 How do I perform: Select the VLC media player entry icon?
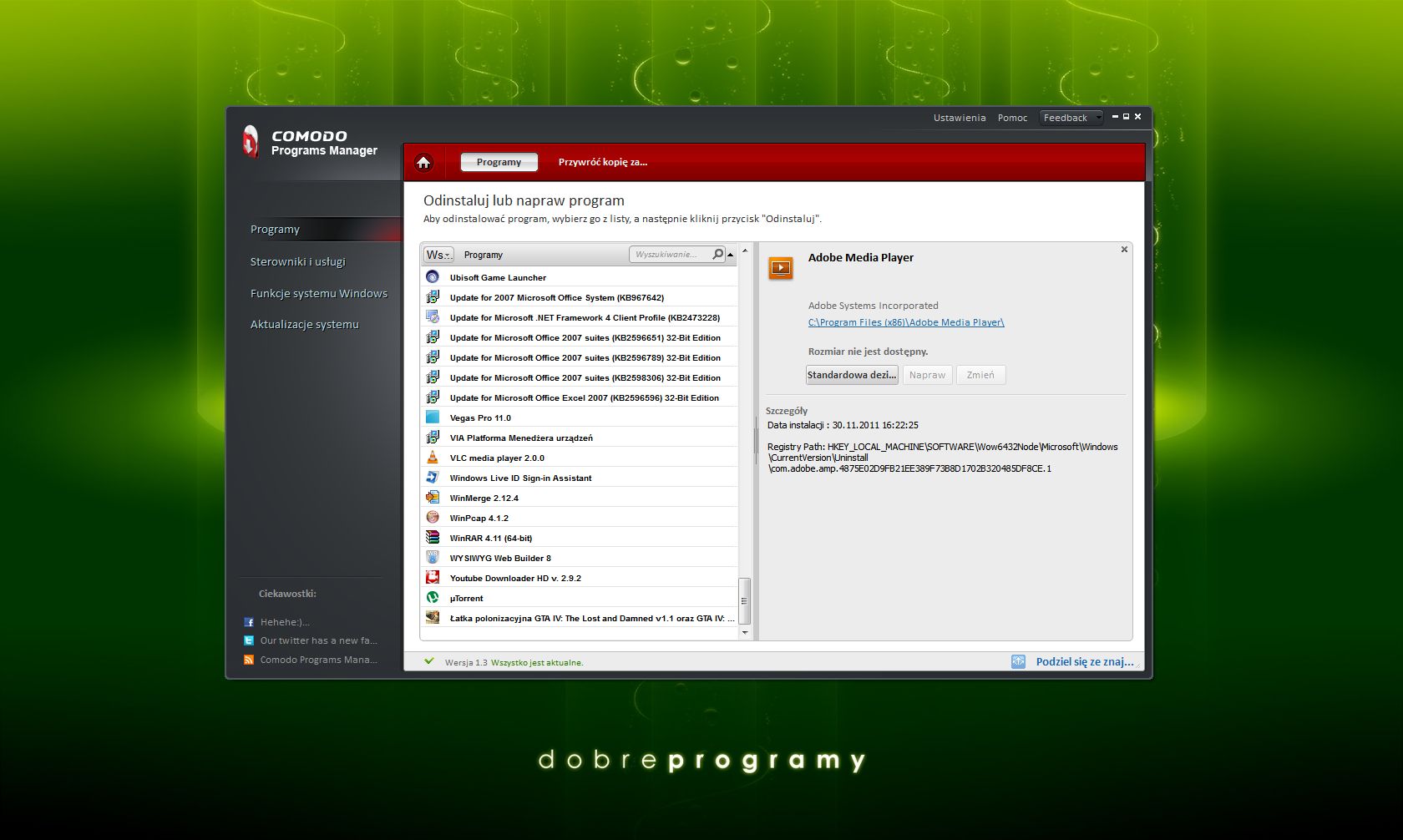(433, 456)
